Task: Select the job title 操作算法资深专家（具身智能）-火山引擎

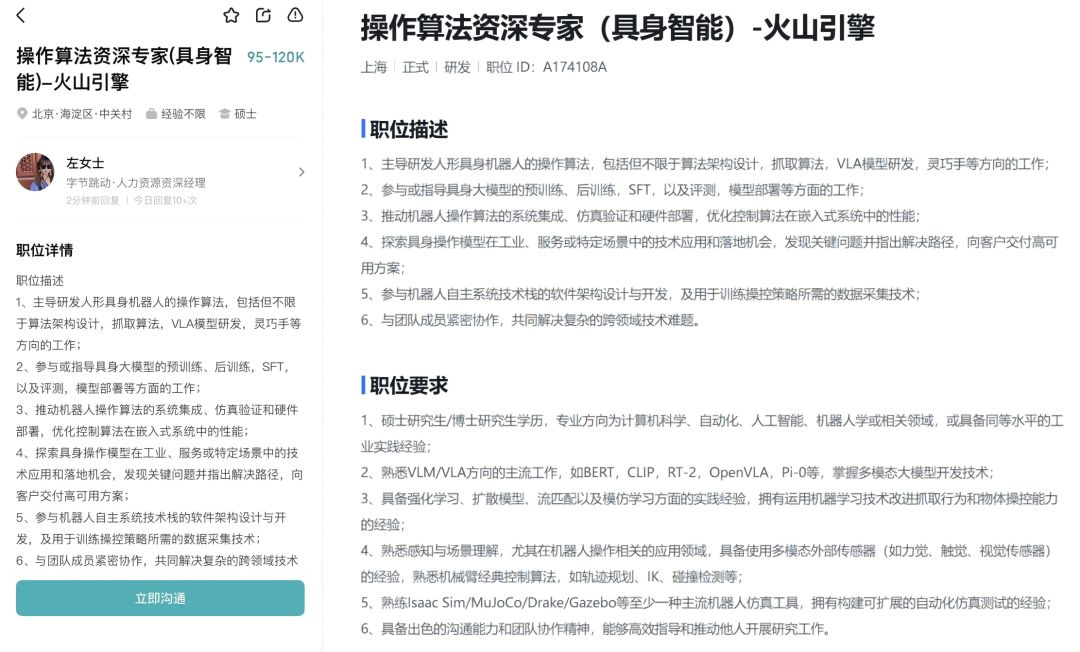Action: (x=617, y=29)
